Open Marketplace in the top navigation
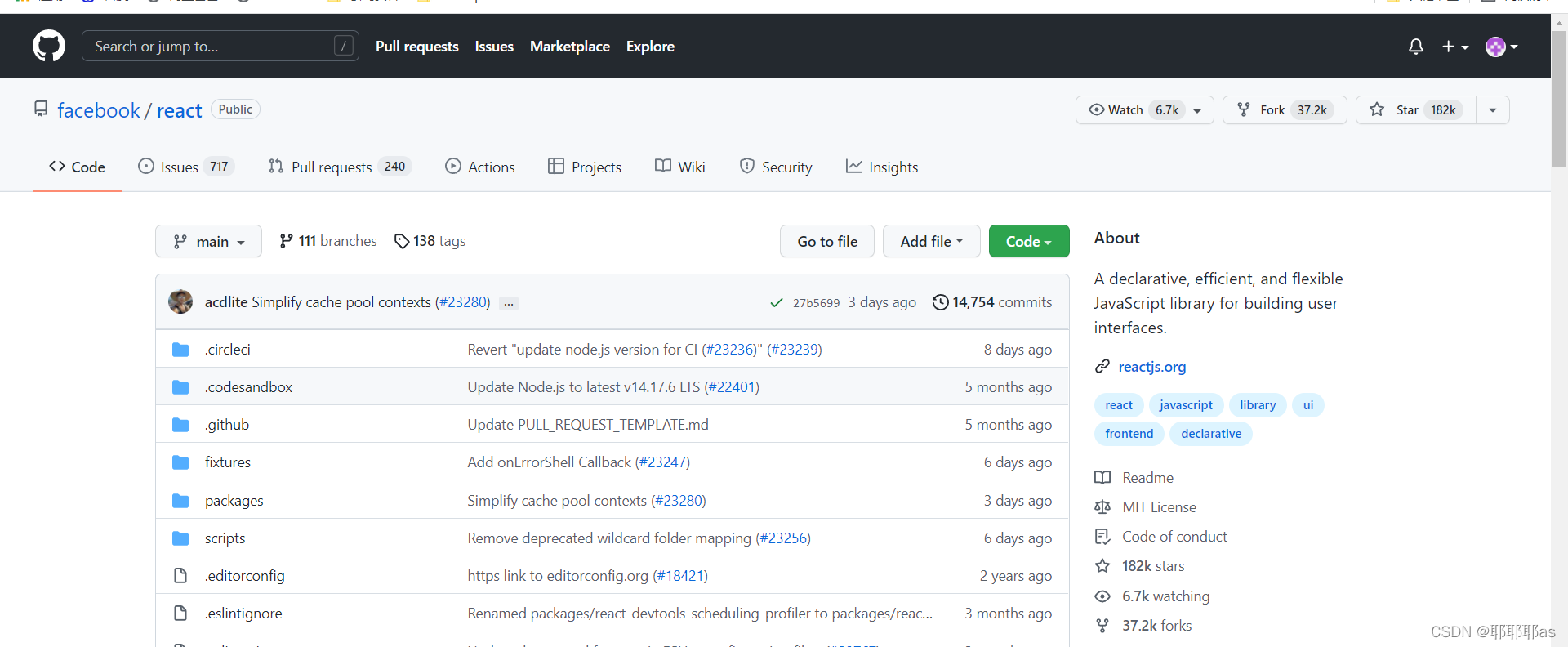The height and width of the screenshot is (647, 1568). (x=570, y=47)
